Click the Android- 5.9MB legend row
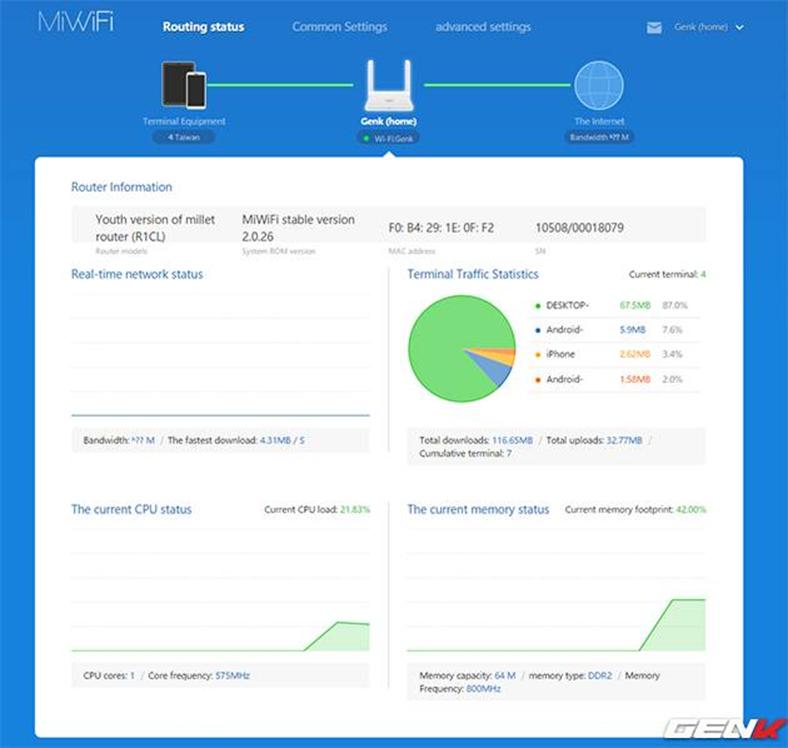 click(614, 330)
